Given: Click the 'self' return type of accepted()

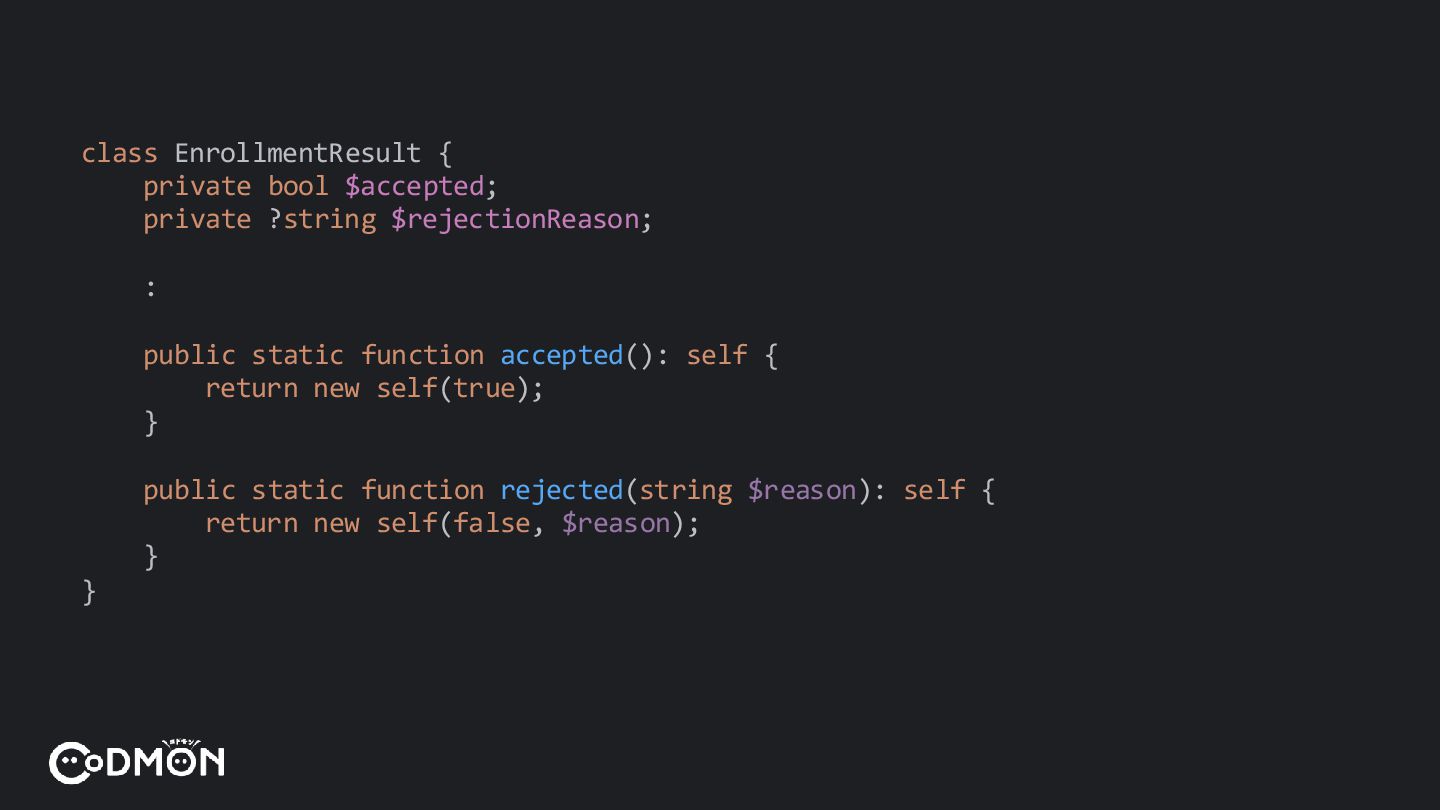Looking at the screenshot, I should [x=716, y=355].
